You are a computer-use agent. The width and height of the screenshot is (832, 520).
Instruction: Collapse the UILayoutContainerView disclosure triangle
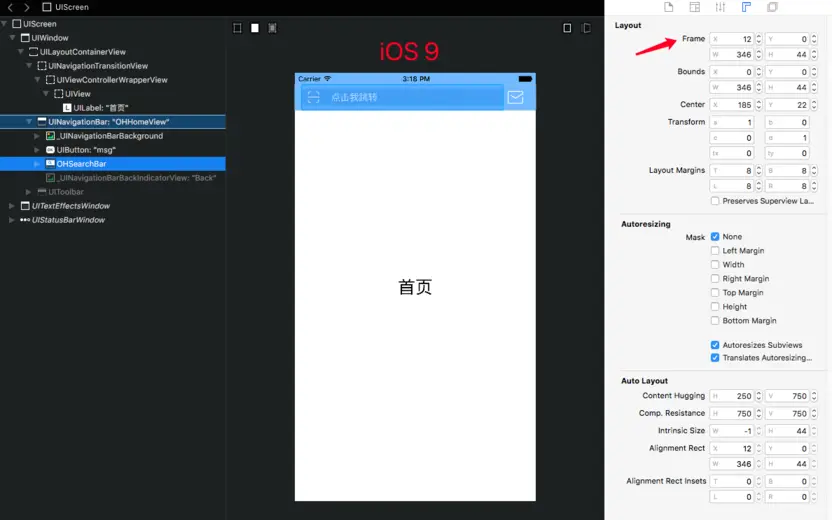(x=21, y=52)
